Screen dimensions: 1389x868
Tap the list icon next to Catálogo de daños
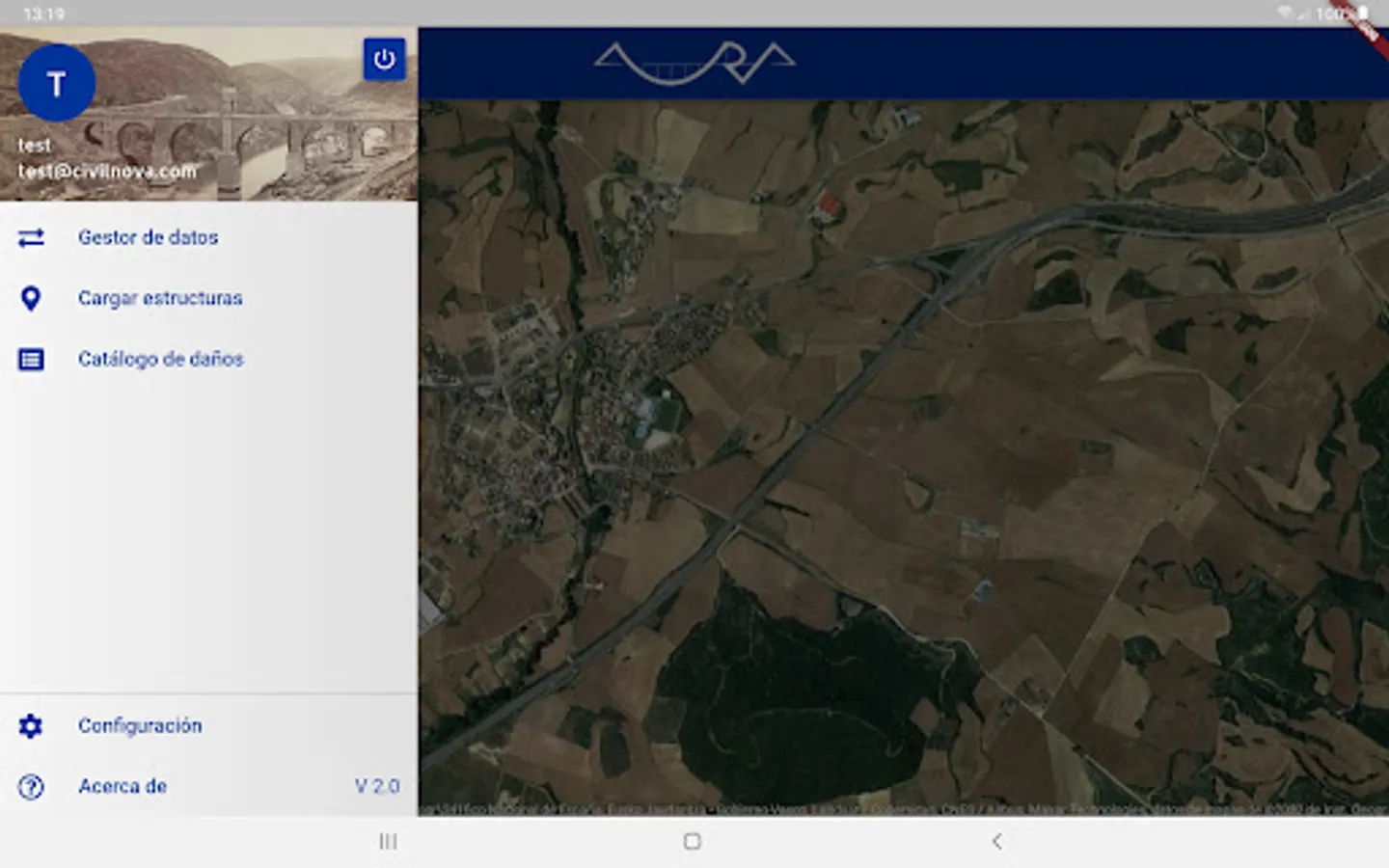pyautogui.click(x=31, y=359)
